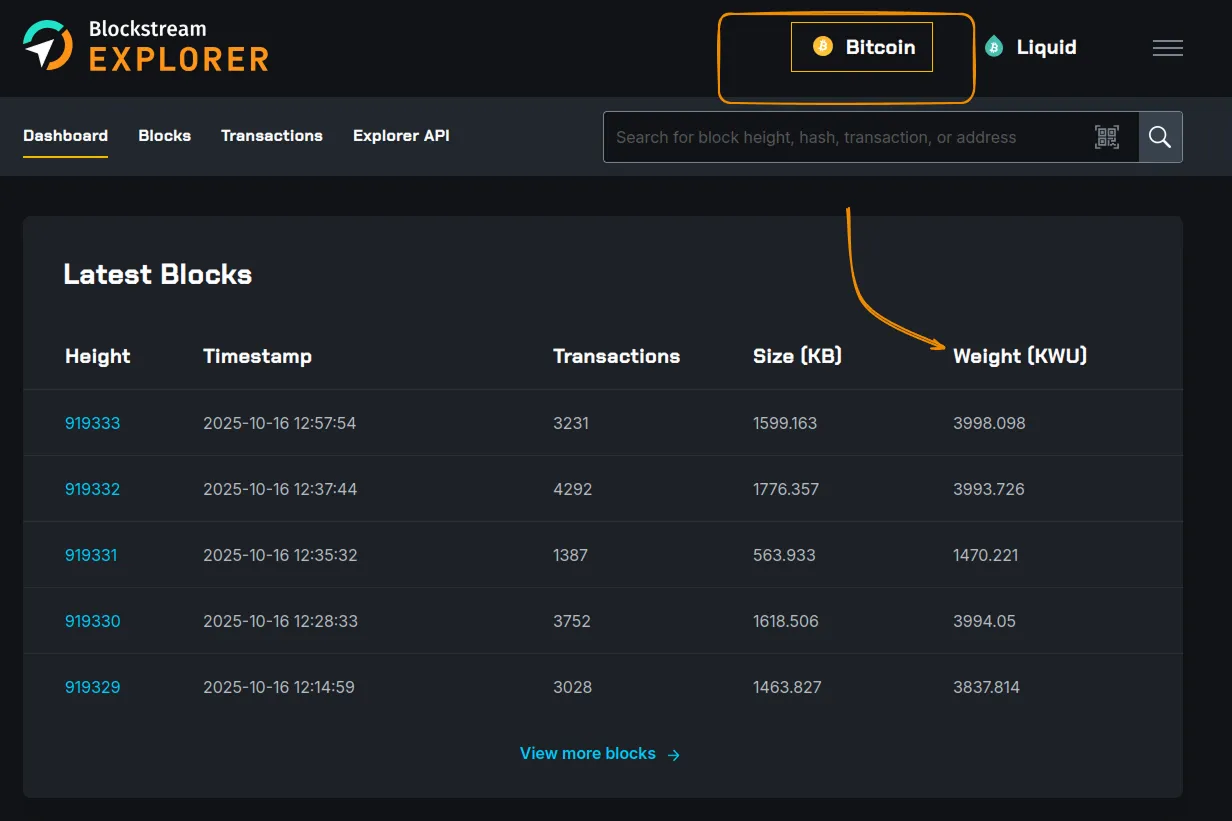Click the orange Bitcoin coin icon
The height and width of the screenshot is (821, 1232).
click(x=822, y=47)
